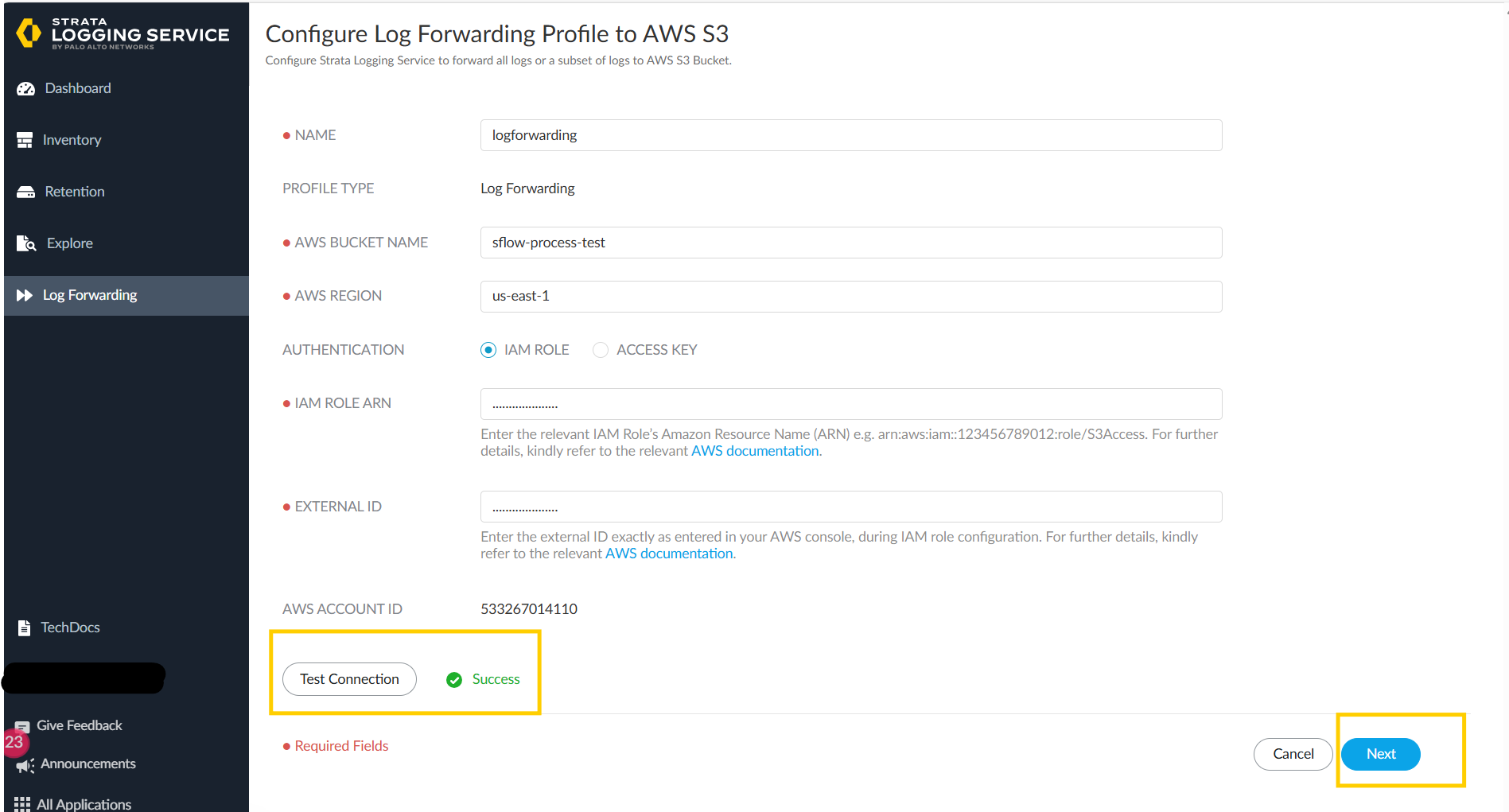
Task: Click the Give Feedback speech bubble icon
Action: point(24,725)
